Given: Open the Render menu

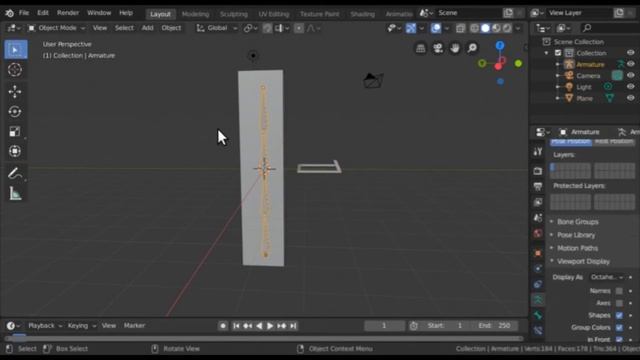Looking at the screenshot, I should click(x=68, y=13).
